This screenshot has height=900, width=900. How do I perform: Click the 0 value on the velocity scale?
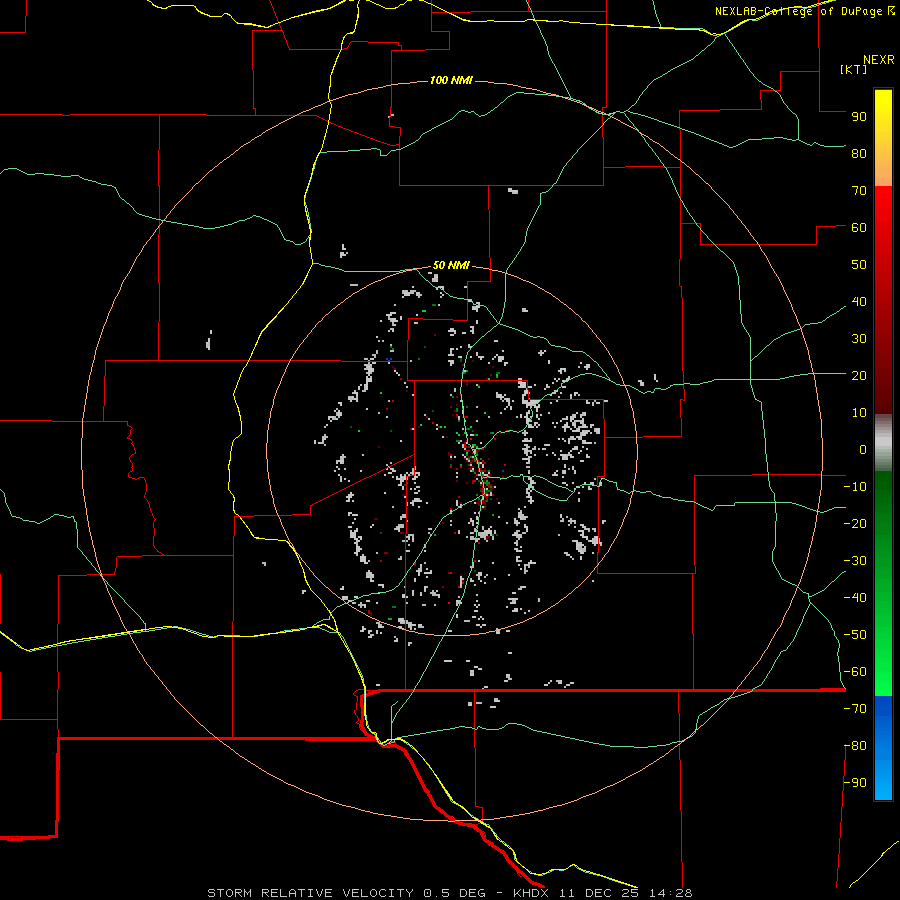863,449
